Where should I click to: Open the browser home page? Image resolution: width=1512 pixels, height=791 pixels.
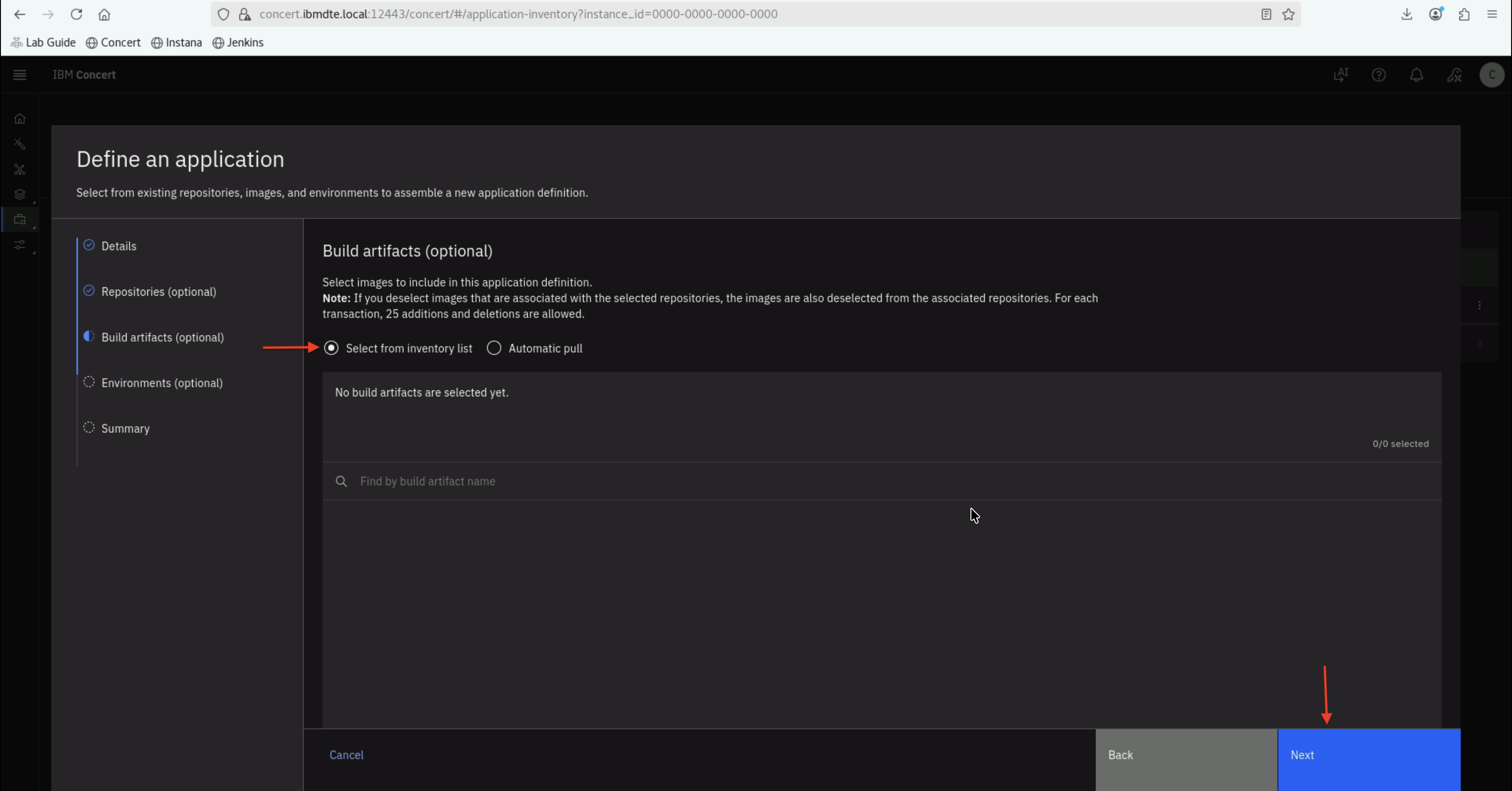[x=104, y=15]
